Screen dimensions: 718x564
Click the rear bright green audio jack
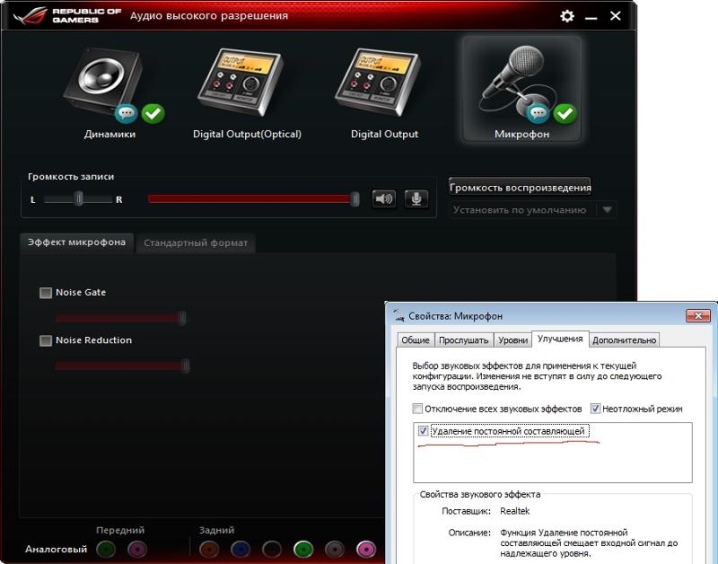[303, 549]
